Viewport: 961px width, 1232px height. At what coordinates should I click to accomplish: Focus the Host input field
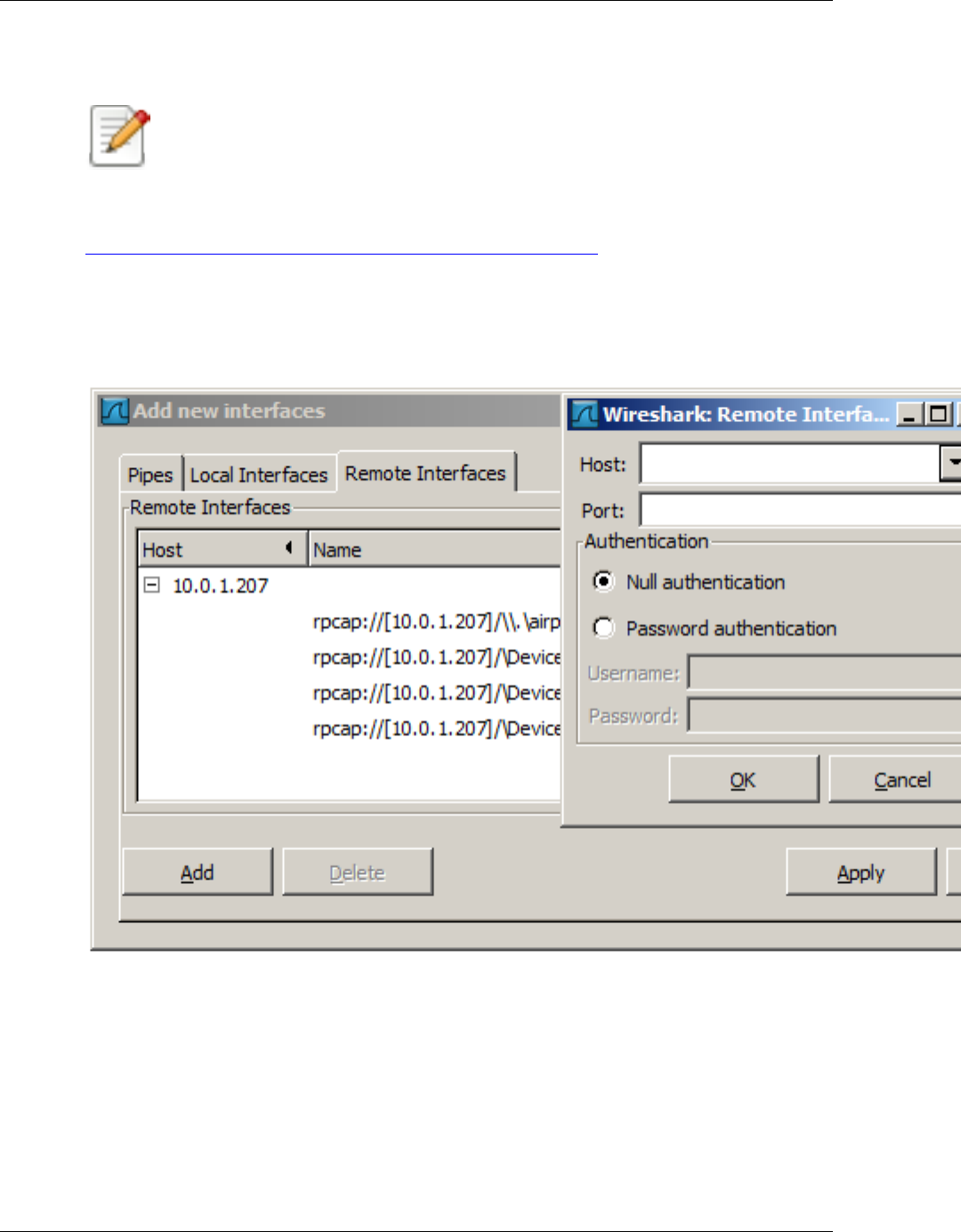[790, 463]
